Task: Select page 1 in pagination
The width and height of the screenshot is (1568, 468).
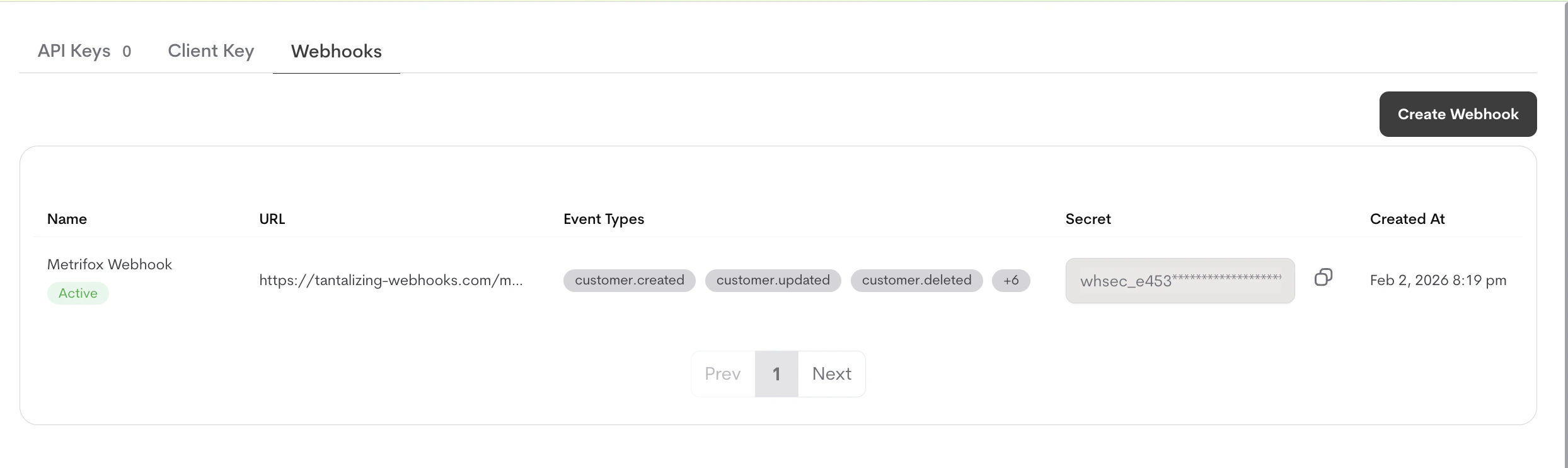Action: point(776,373)
